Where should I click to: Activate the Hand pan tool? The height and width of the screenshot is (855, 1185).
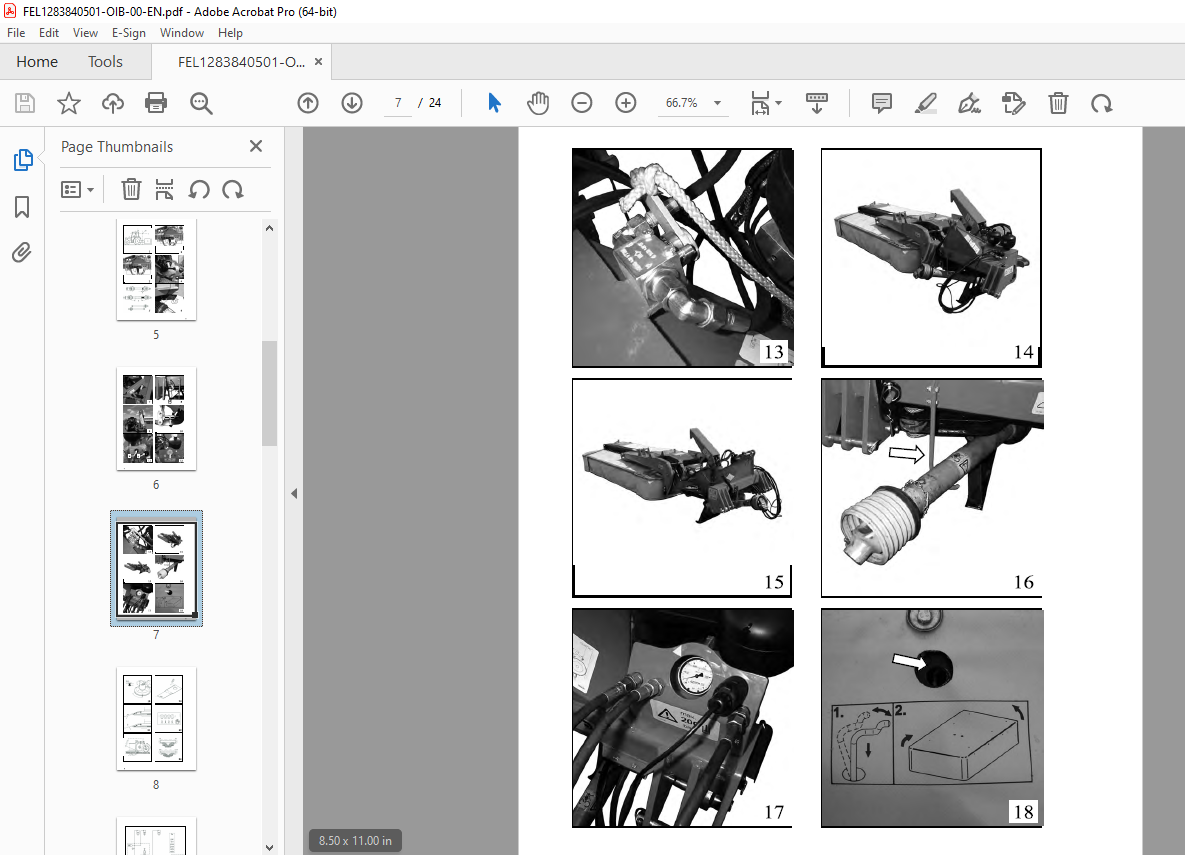point(538,103)
